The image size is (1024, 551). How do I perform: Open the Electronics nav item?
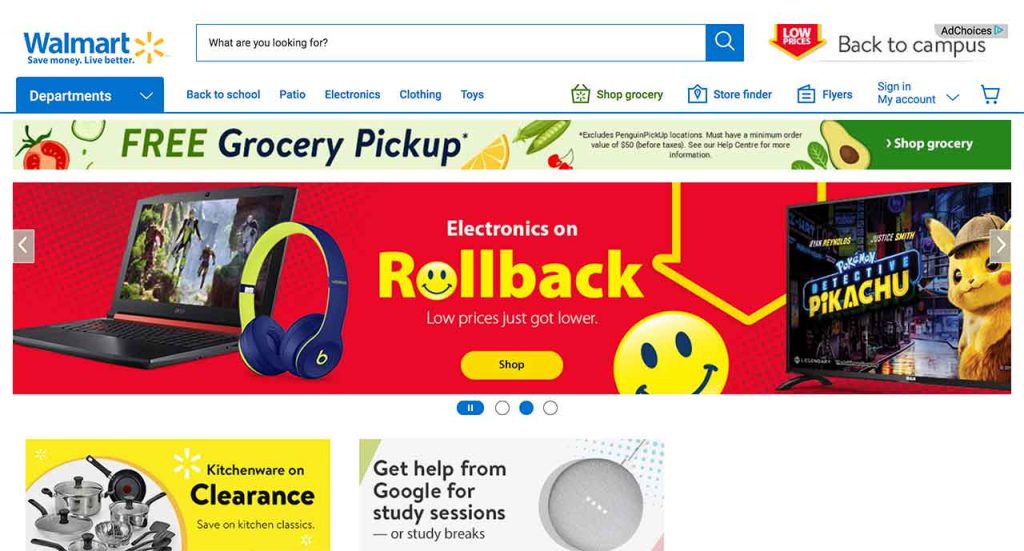tap(352, 95)
